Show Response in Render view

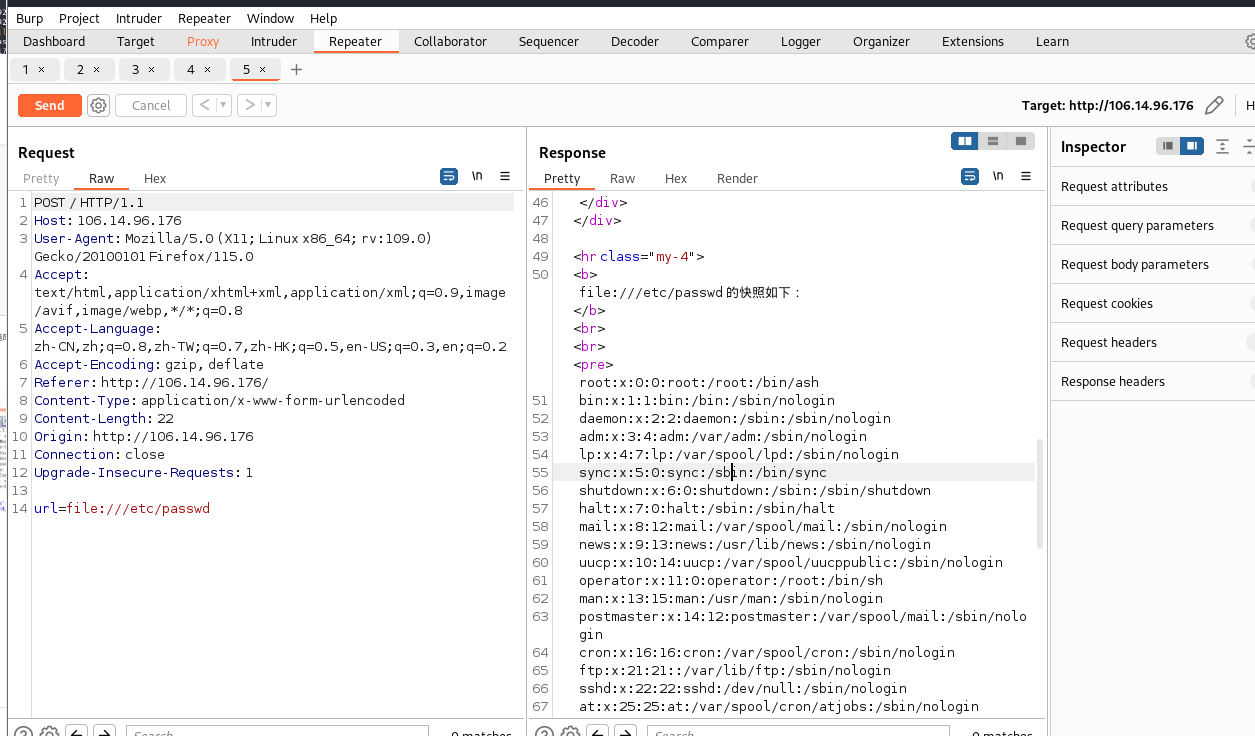tap(737, 178)
